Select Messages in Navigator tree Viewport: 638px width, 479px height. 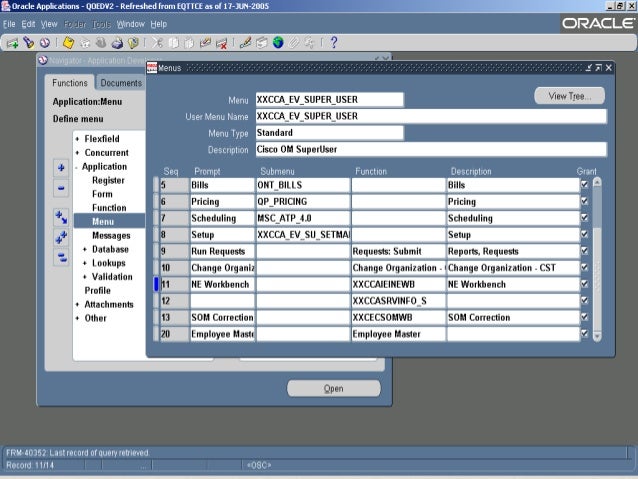(111, 236)
